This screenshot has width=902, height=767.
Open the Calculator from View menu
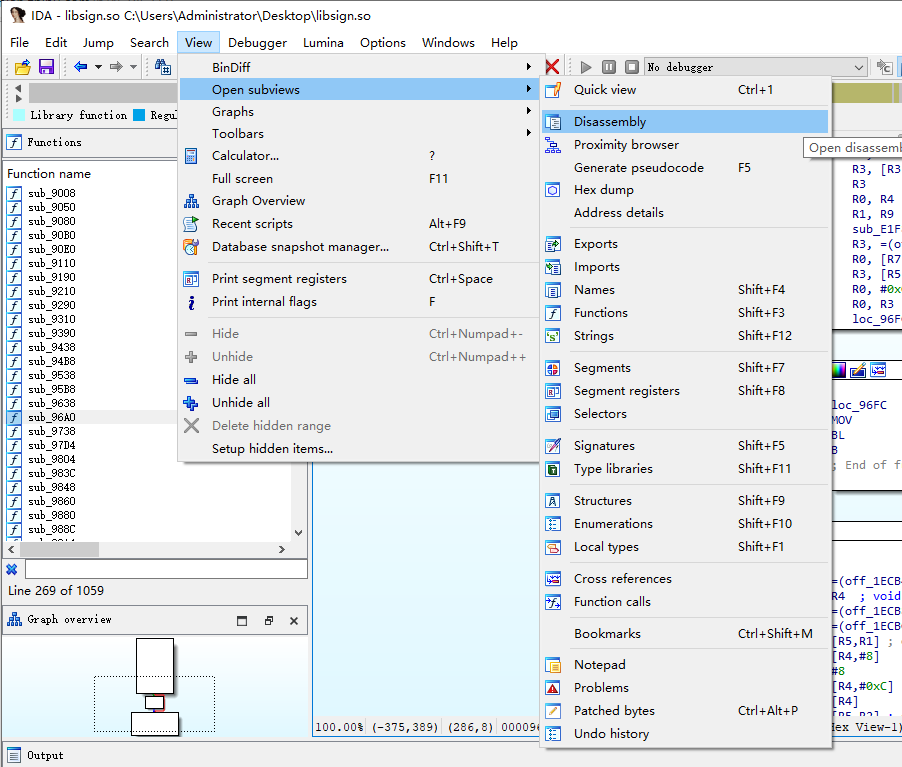pos(359,156)
